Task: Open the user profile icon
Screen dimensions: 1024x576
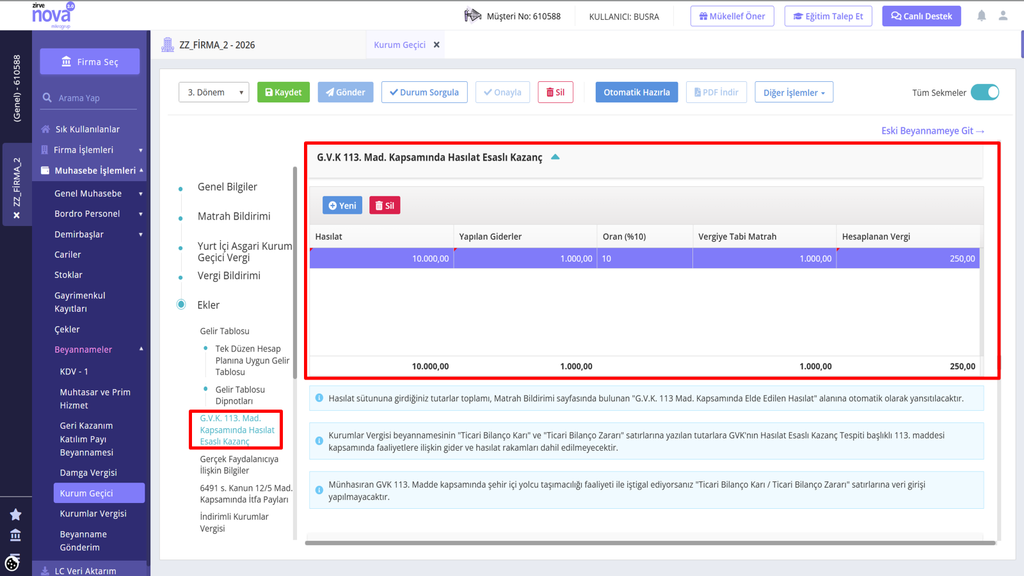Action: click(1003, 16)
